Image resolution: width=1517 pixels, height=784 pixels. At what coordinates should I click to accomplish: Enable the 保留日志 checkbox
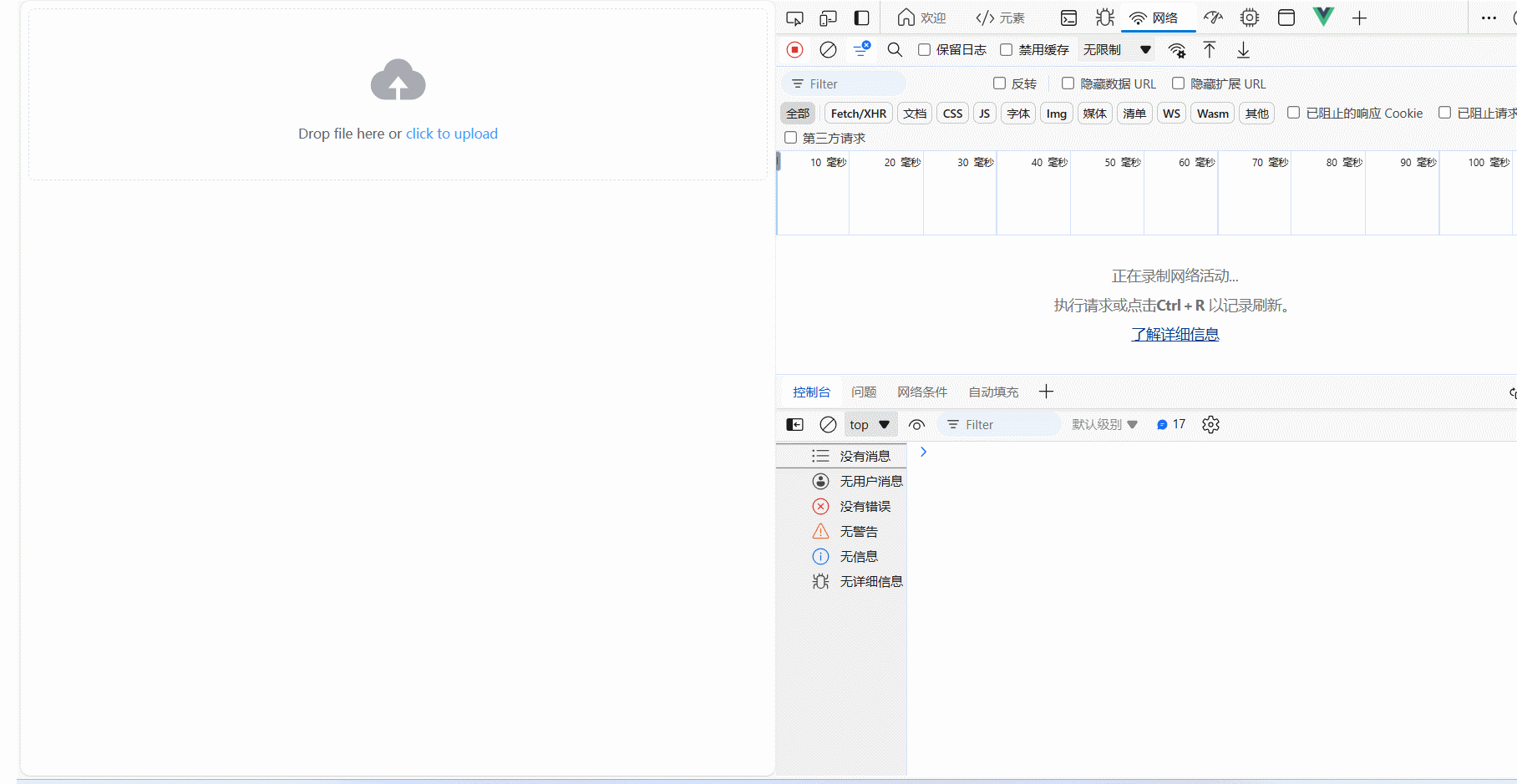924,50
